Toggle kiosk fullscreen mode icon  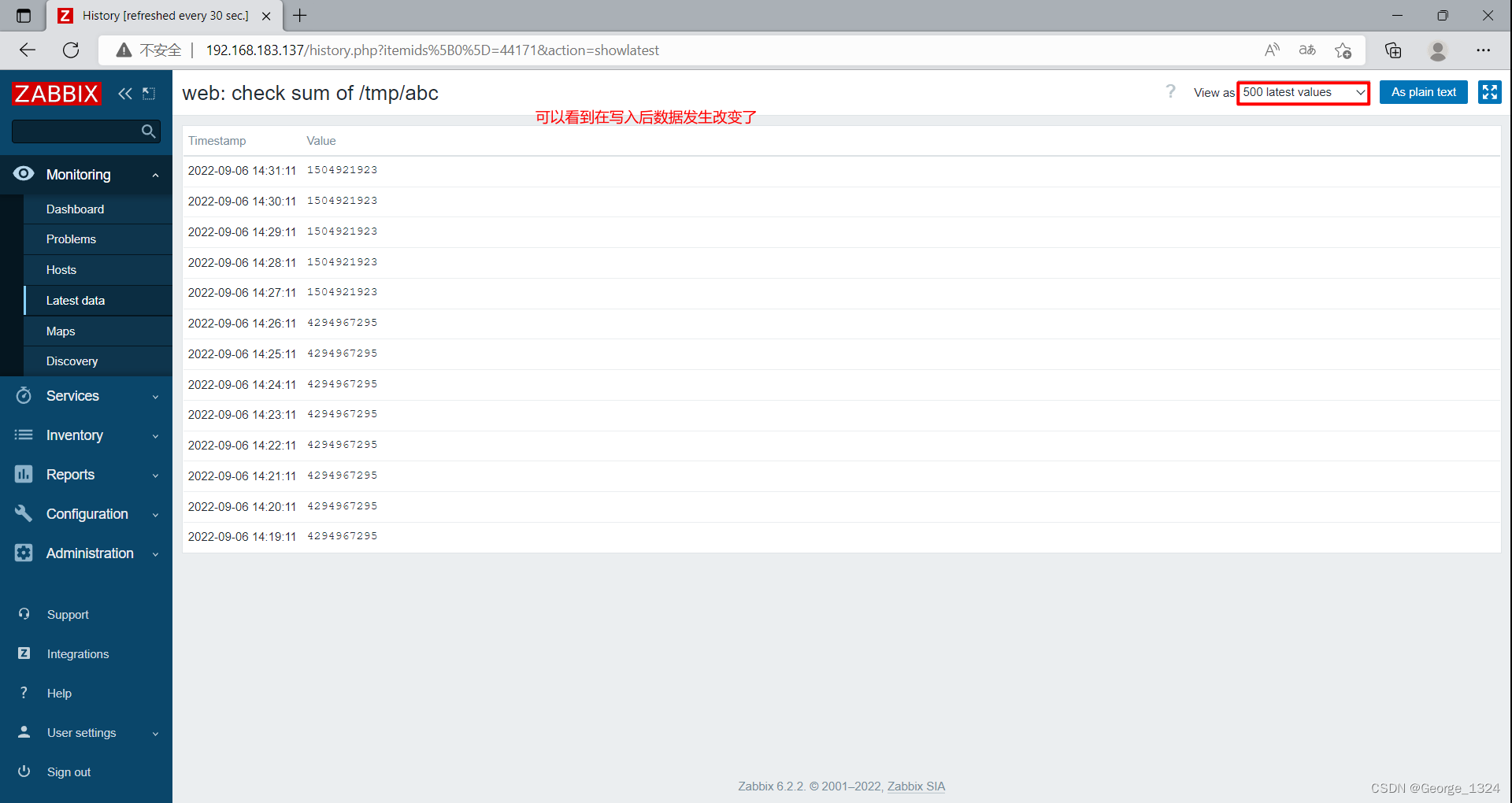(1490, 92)
